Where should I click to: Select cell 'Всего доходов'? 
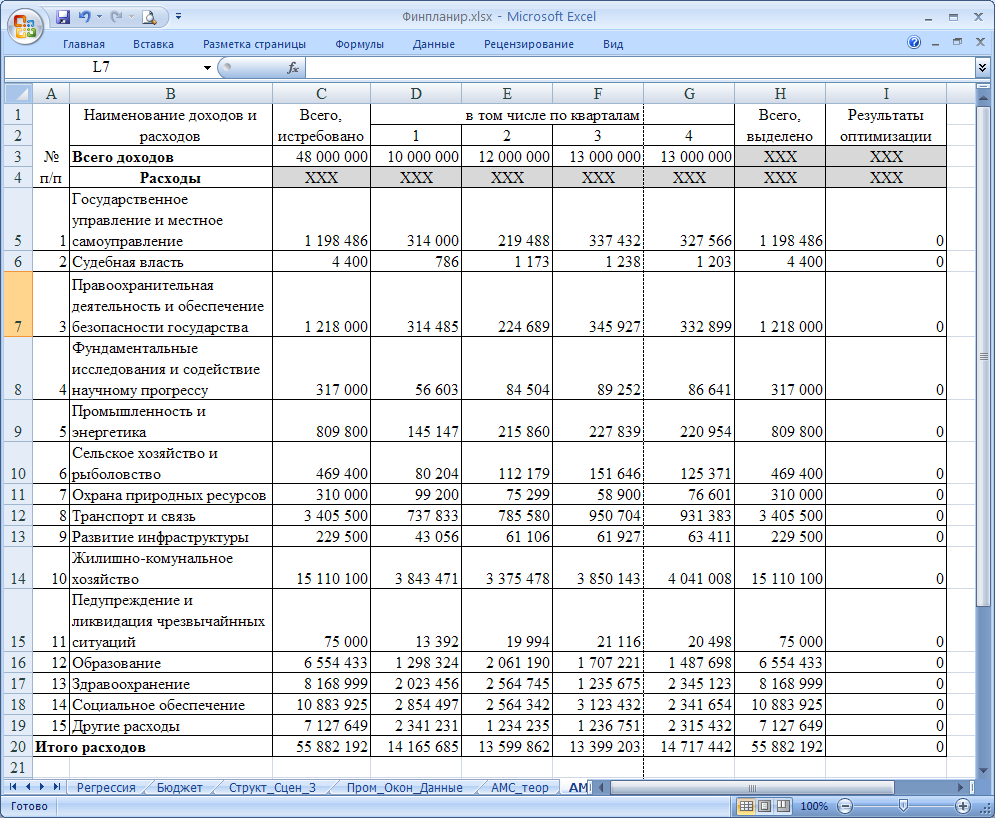(171, 157)
